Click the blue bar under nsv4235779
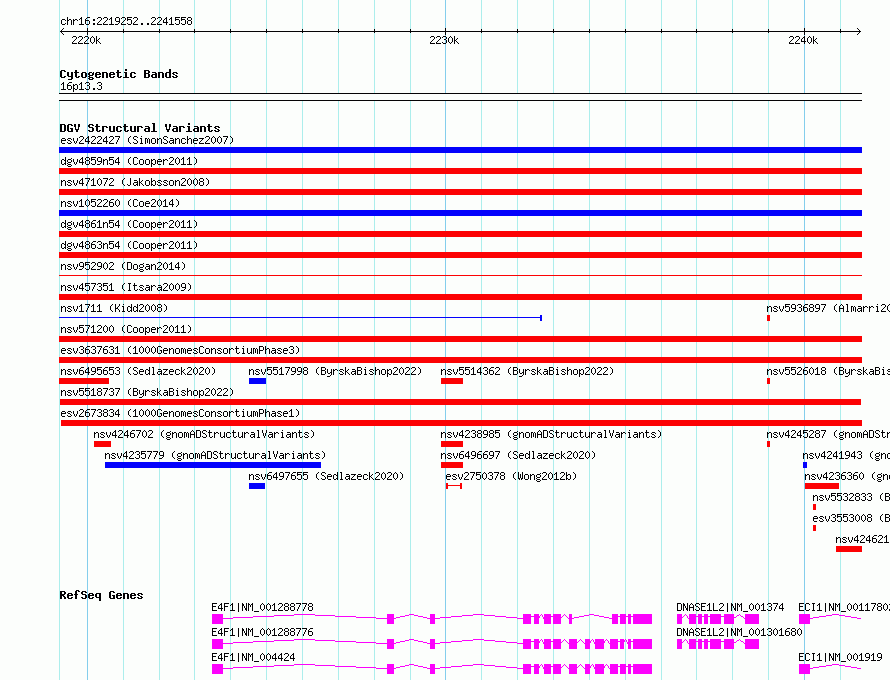This screenshot has width=890, height=680. coord(213,465)
